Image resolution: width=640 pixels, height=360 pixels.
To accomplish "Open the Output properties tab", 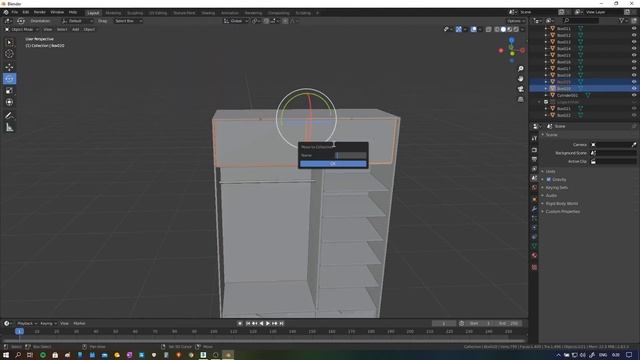I will [534, 159].
